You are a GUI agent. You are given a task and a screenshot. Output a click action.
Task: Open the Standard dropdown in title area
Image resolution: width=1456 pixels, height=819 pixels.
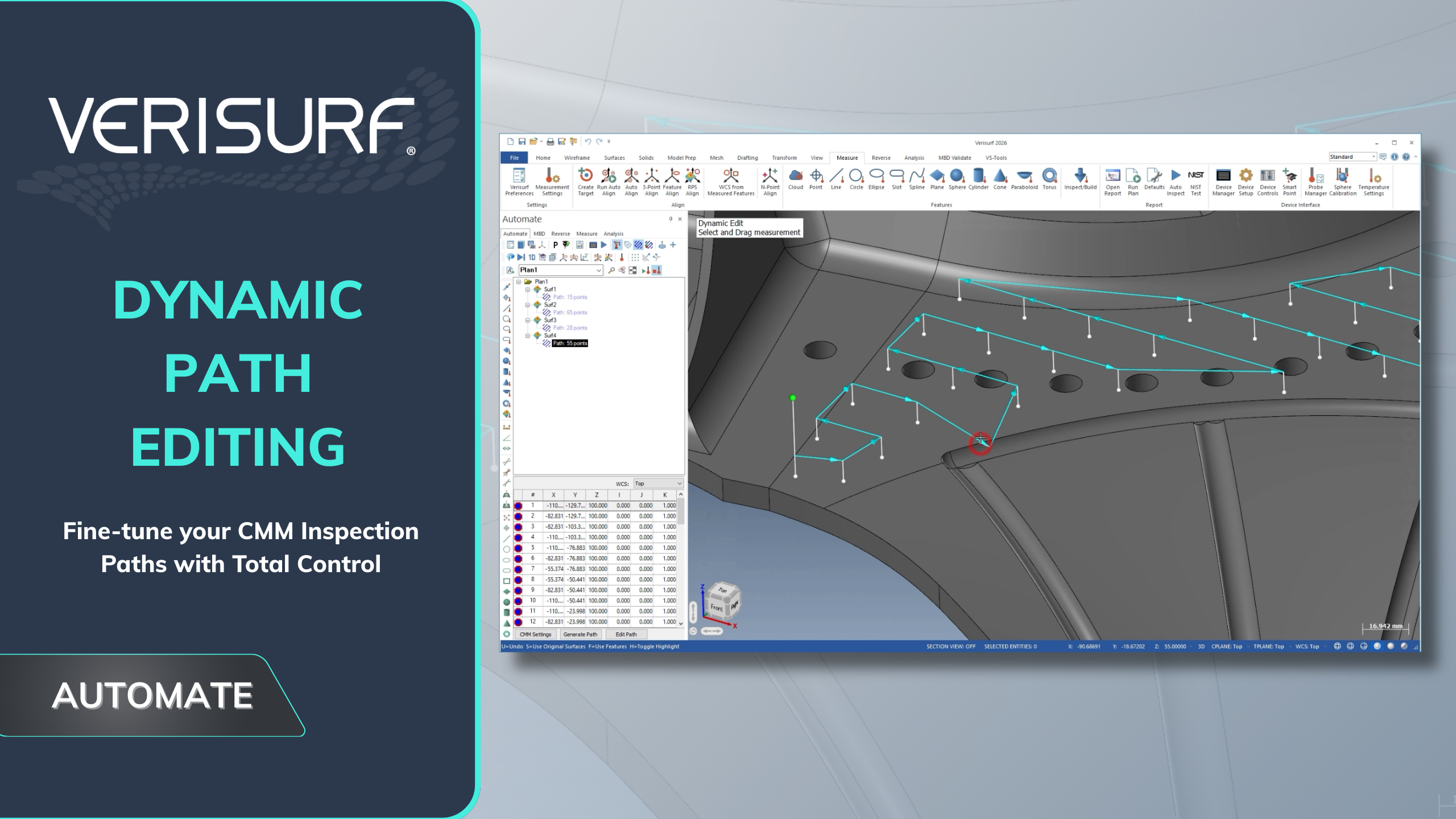1352,157
